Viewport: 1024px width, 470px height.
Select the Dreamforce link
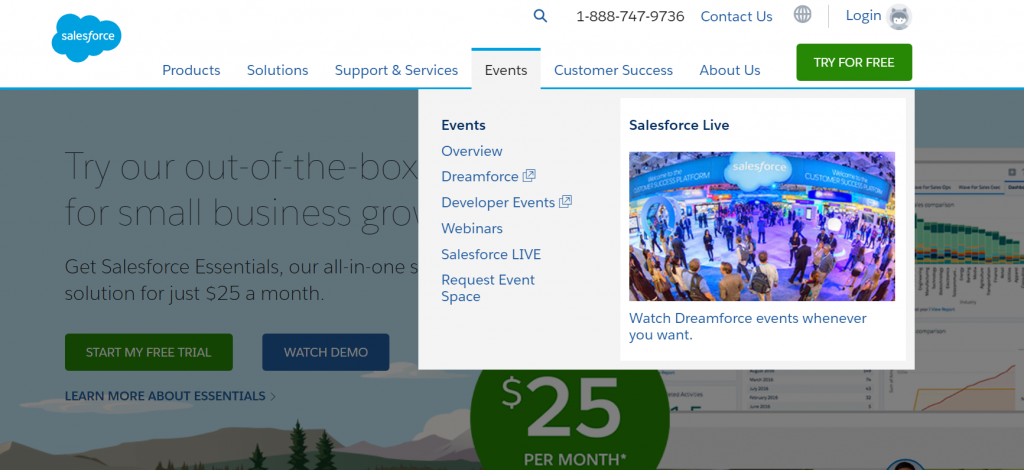480,176
